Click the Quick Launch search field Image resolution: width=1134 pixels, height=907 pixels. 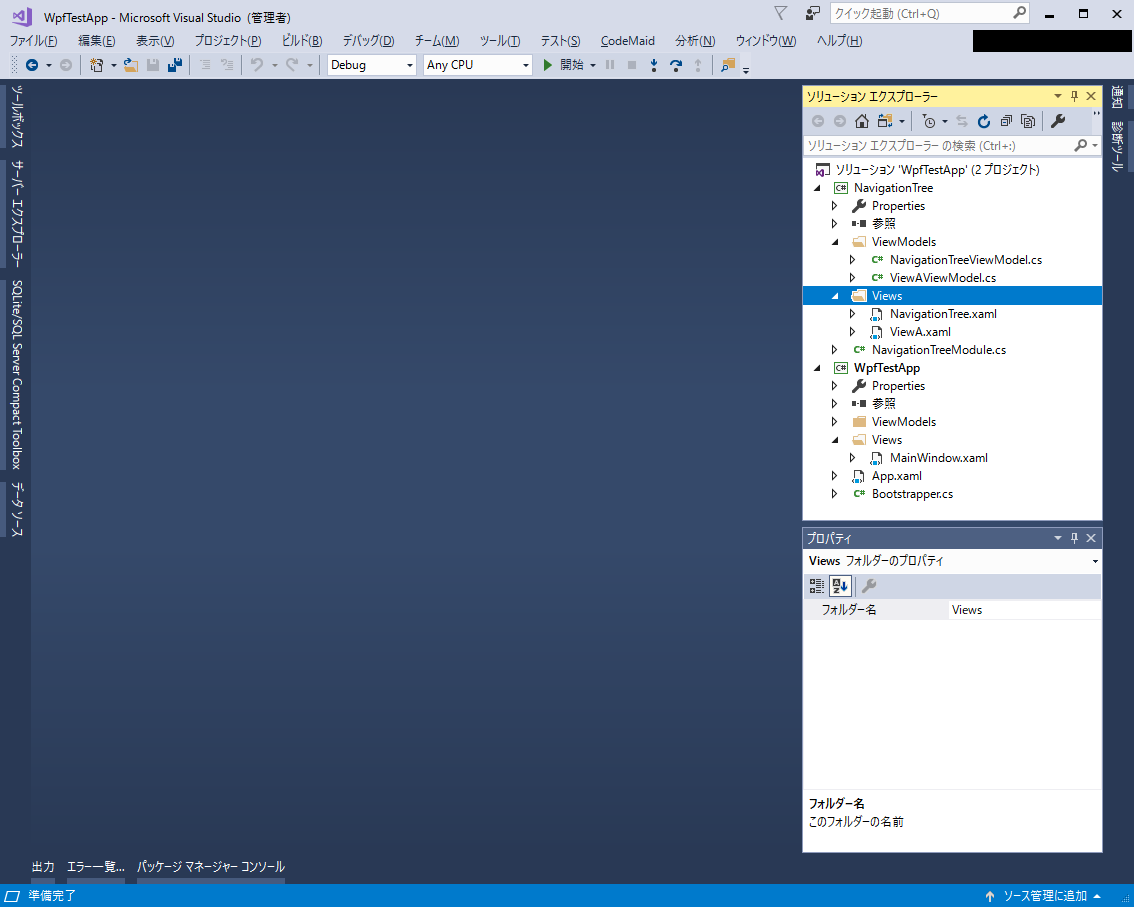pyautogui.click(x=929, y=13)
